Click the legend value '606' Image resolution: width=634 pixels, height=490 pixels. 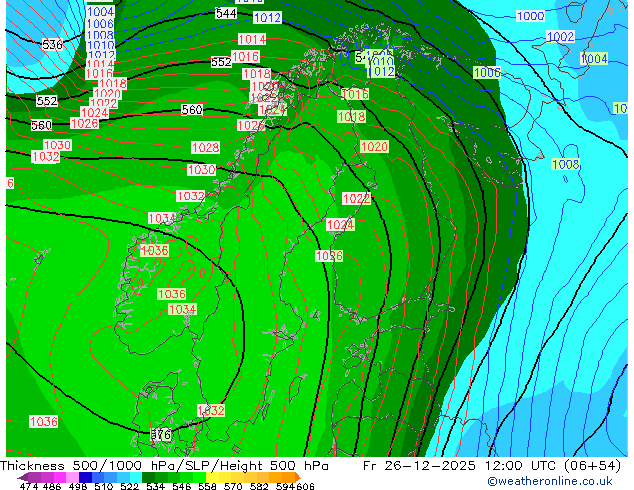(304, 486)
